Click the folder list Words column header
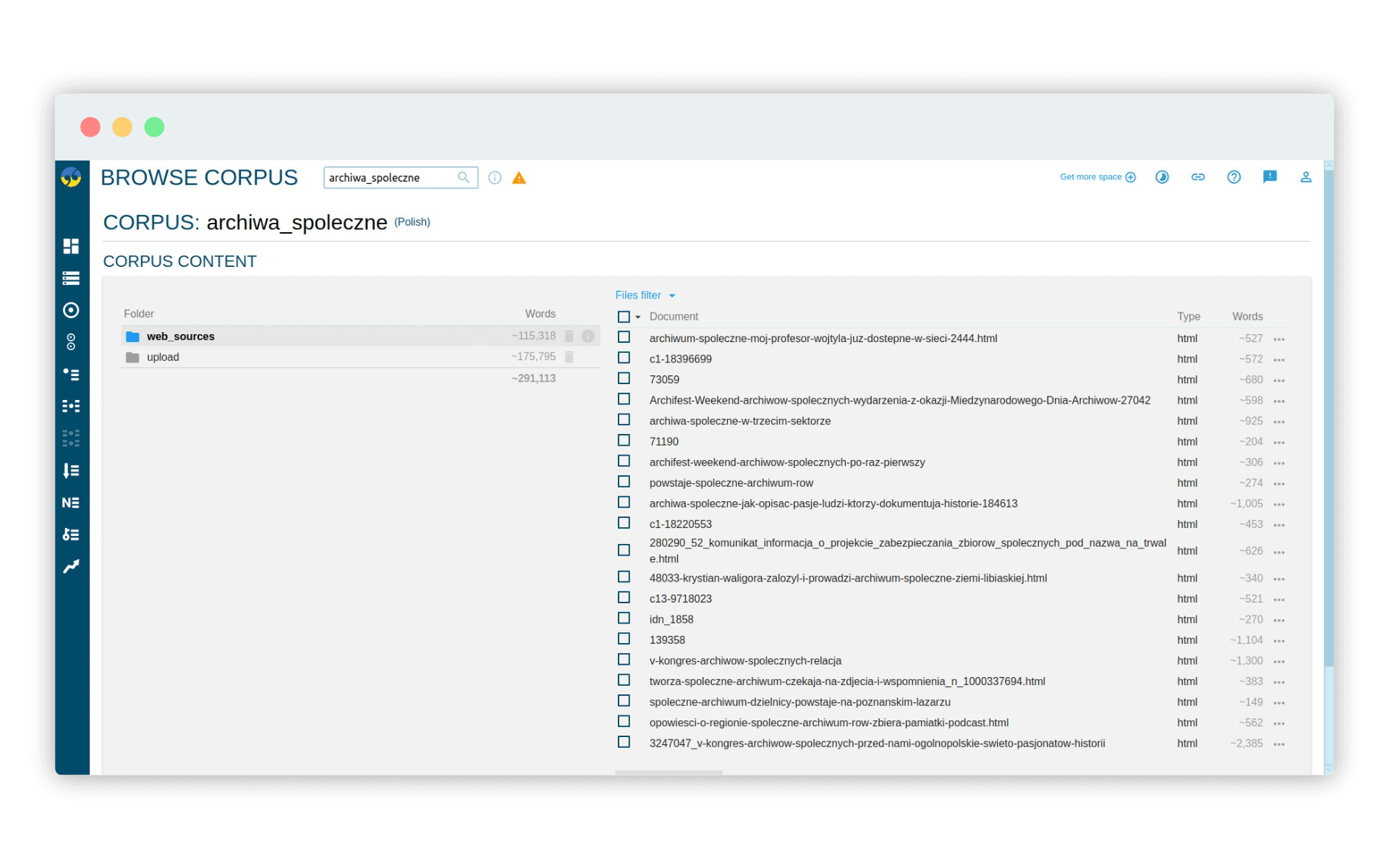This screenshot has width=1389, height=868. click(540, 314)
